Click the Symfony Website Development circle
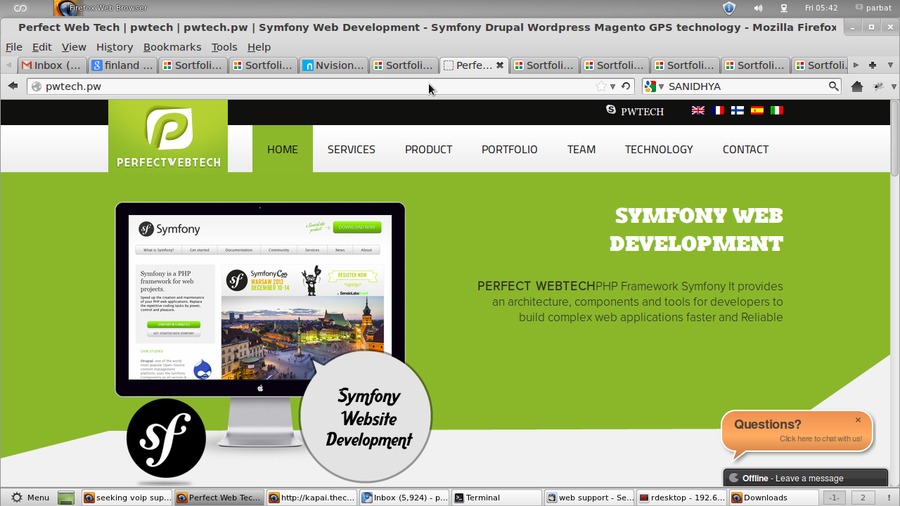This screenshot has width=900, height=506. [366, 417]
